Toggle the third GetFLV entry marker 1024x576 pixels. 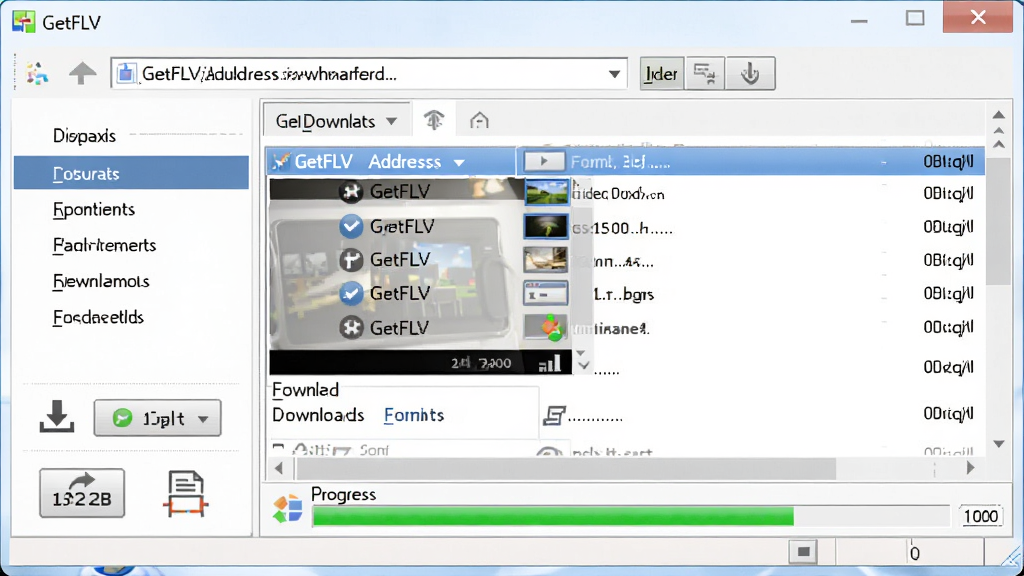click(351, 260)
